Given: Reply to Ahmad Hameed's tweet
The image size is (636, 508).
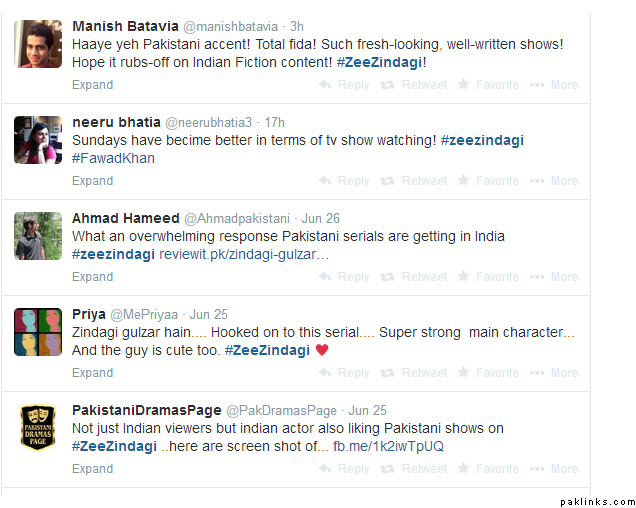Looking at the screenshot, I should 344,277.
